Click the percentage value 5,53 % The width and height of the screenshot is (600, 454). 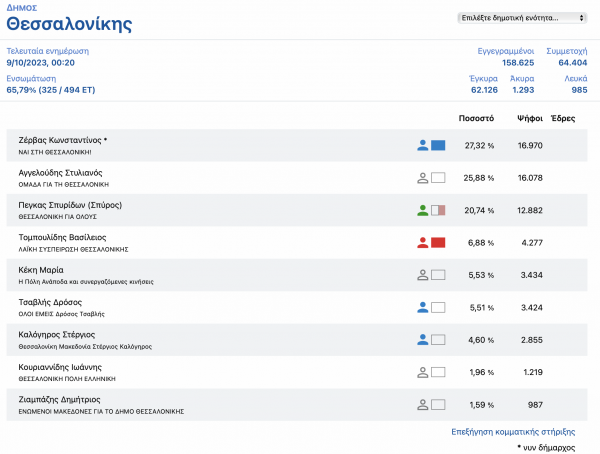481,275
